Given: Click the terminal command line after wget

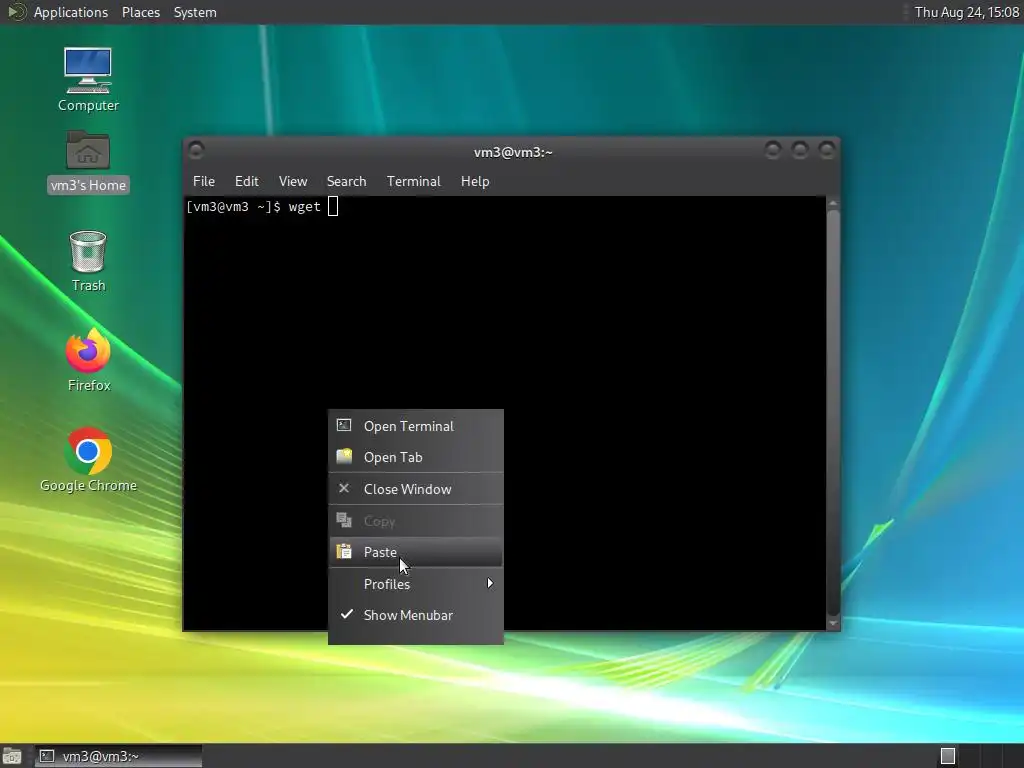Looking at the screenshot, I should [332, 206].
